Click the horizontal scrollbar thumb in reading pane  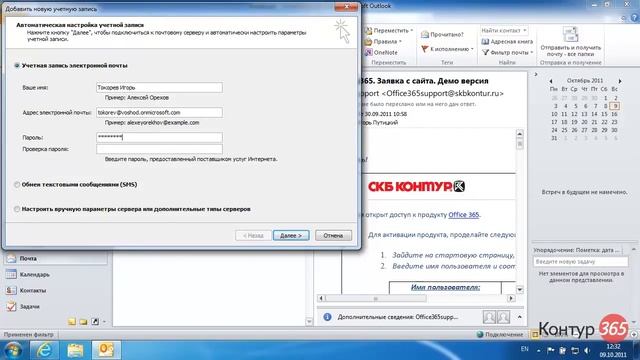376,298
